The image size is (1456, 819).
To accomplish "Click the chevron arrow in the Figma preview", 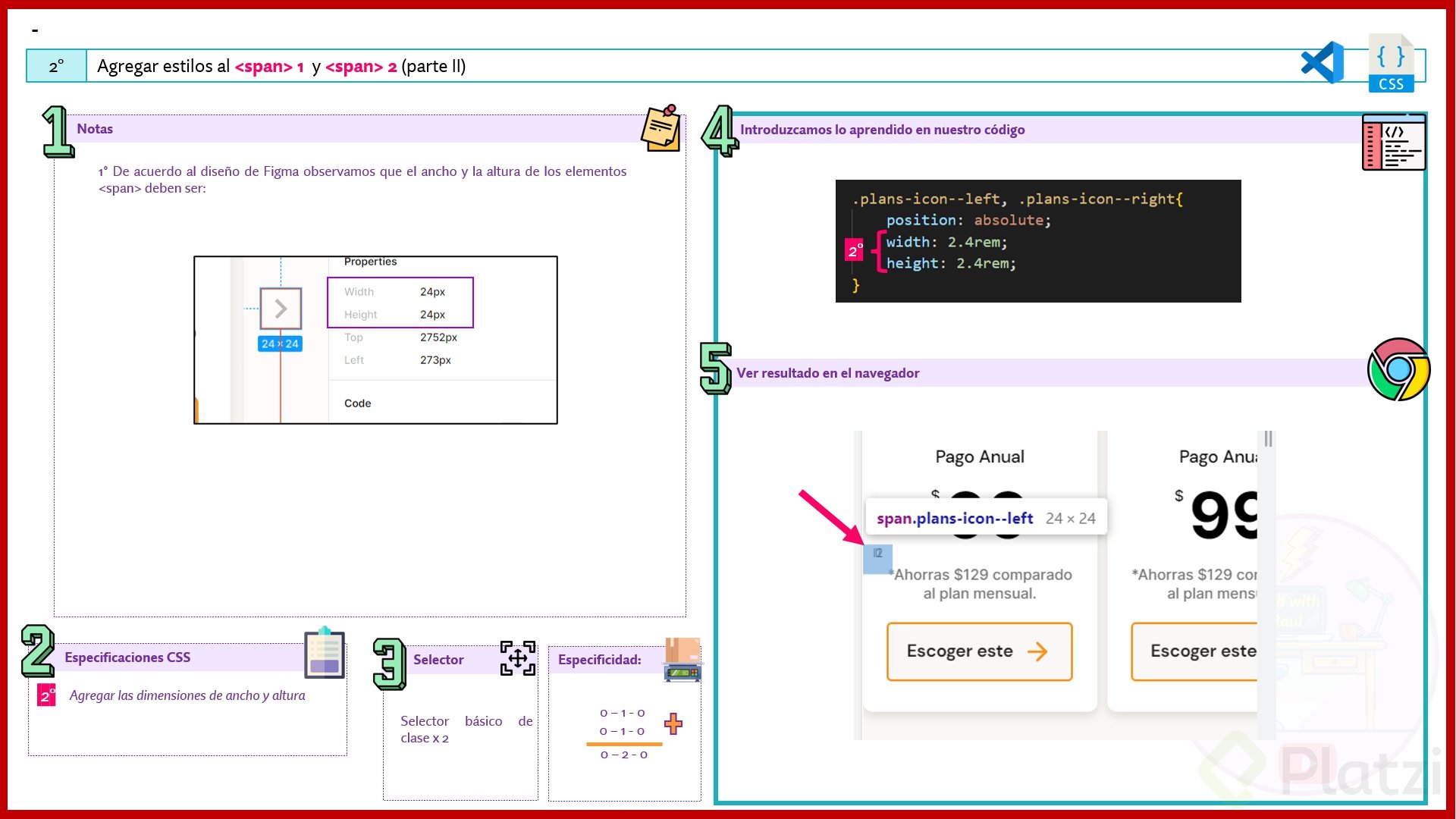I will click(280, 309).
